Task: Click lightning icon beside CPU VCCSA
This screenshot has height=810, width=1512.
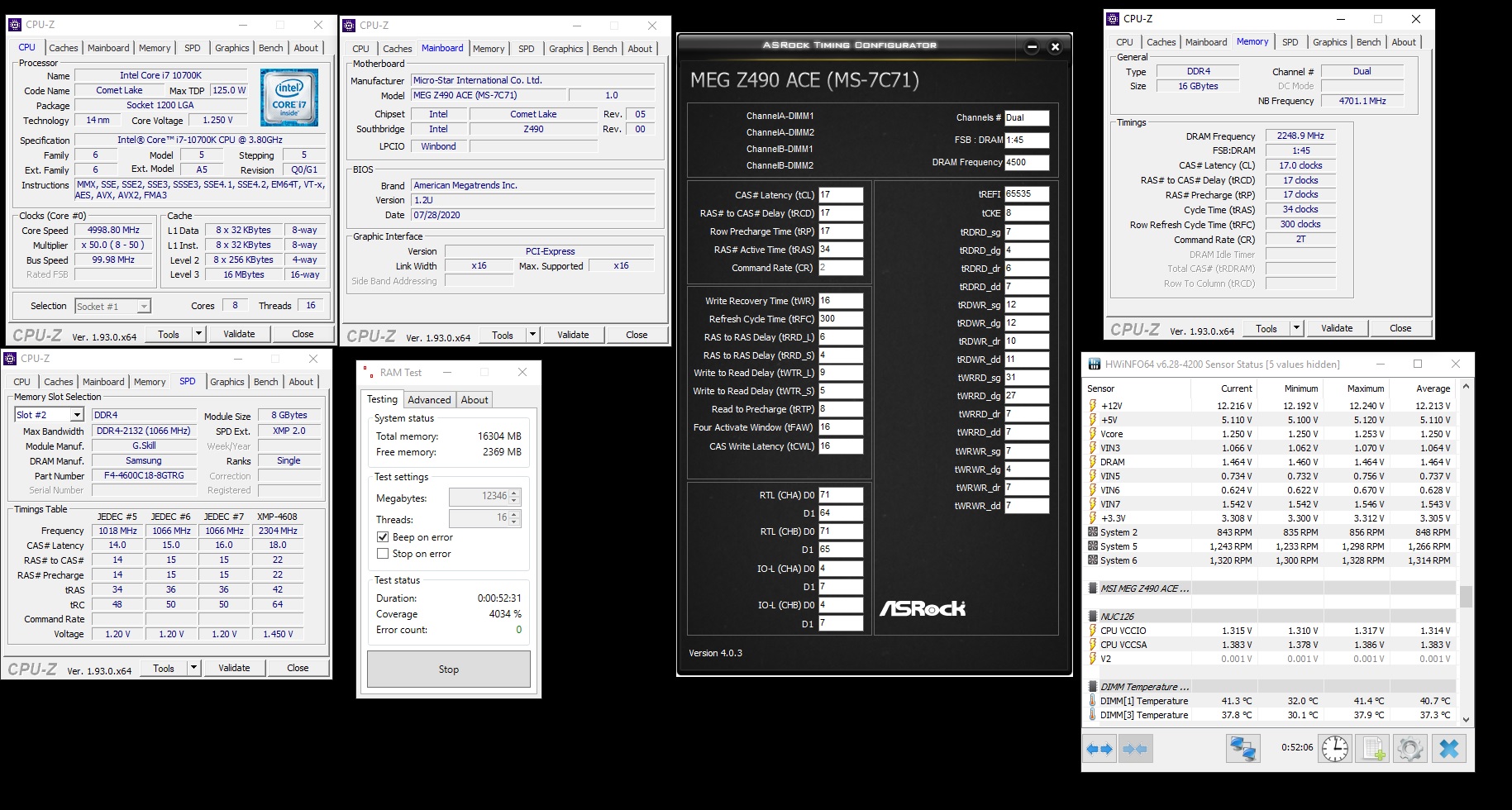Action: pos(1093,645)
